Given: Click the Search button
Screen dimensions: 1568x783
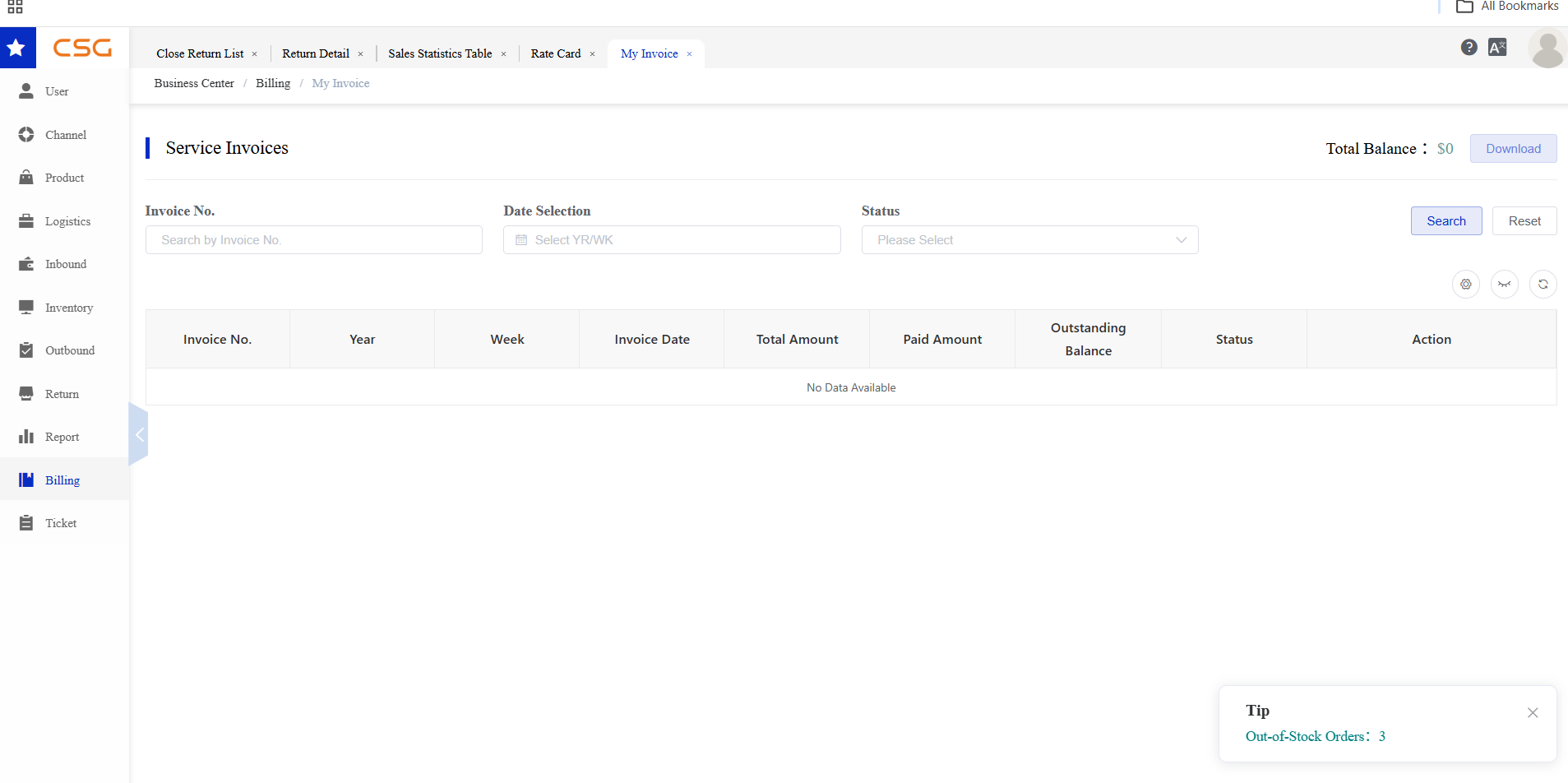Looking at the screenshot, I should [1446, 221].
